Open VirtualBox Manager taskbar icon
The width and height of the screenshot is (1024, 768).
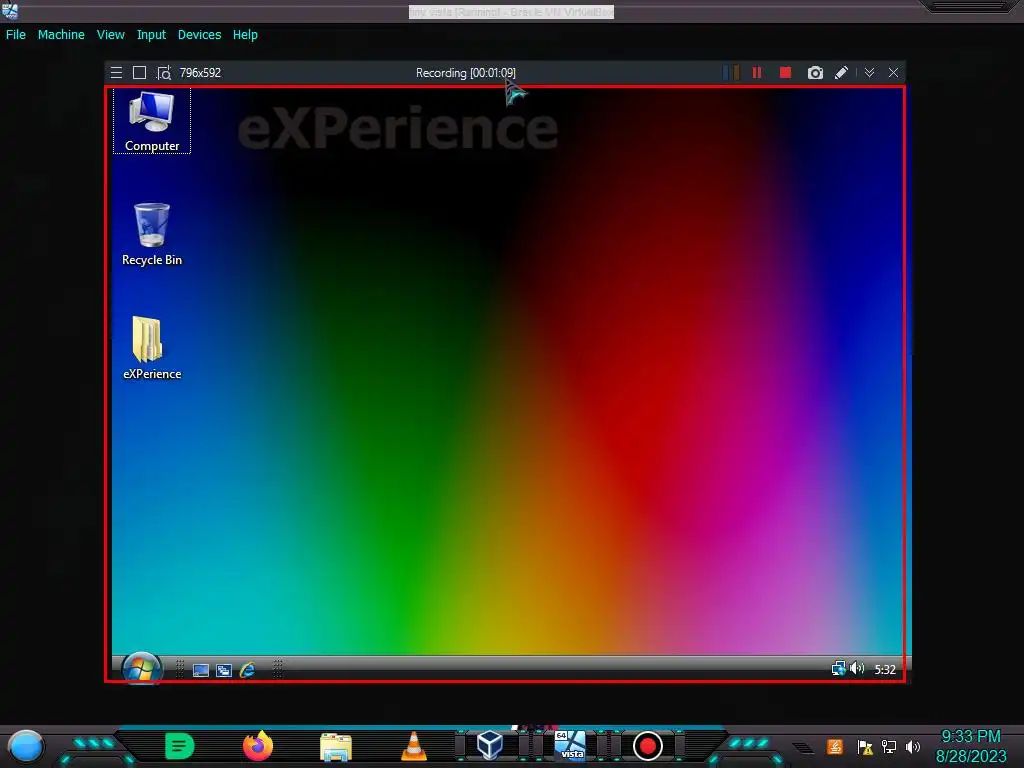pos(490,745)
